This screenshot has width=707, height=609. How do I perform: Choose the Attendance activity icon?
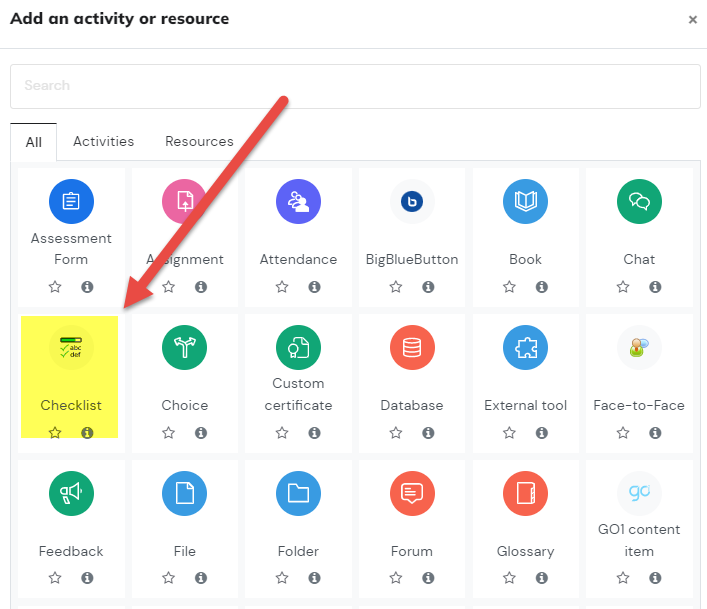tap(298, 201)
